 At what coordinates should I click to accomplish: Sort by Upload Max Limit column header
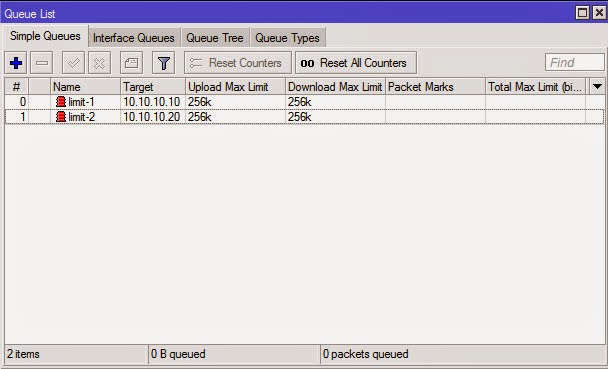pyautogui.click(x=235, y=87)
